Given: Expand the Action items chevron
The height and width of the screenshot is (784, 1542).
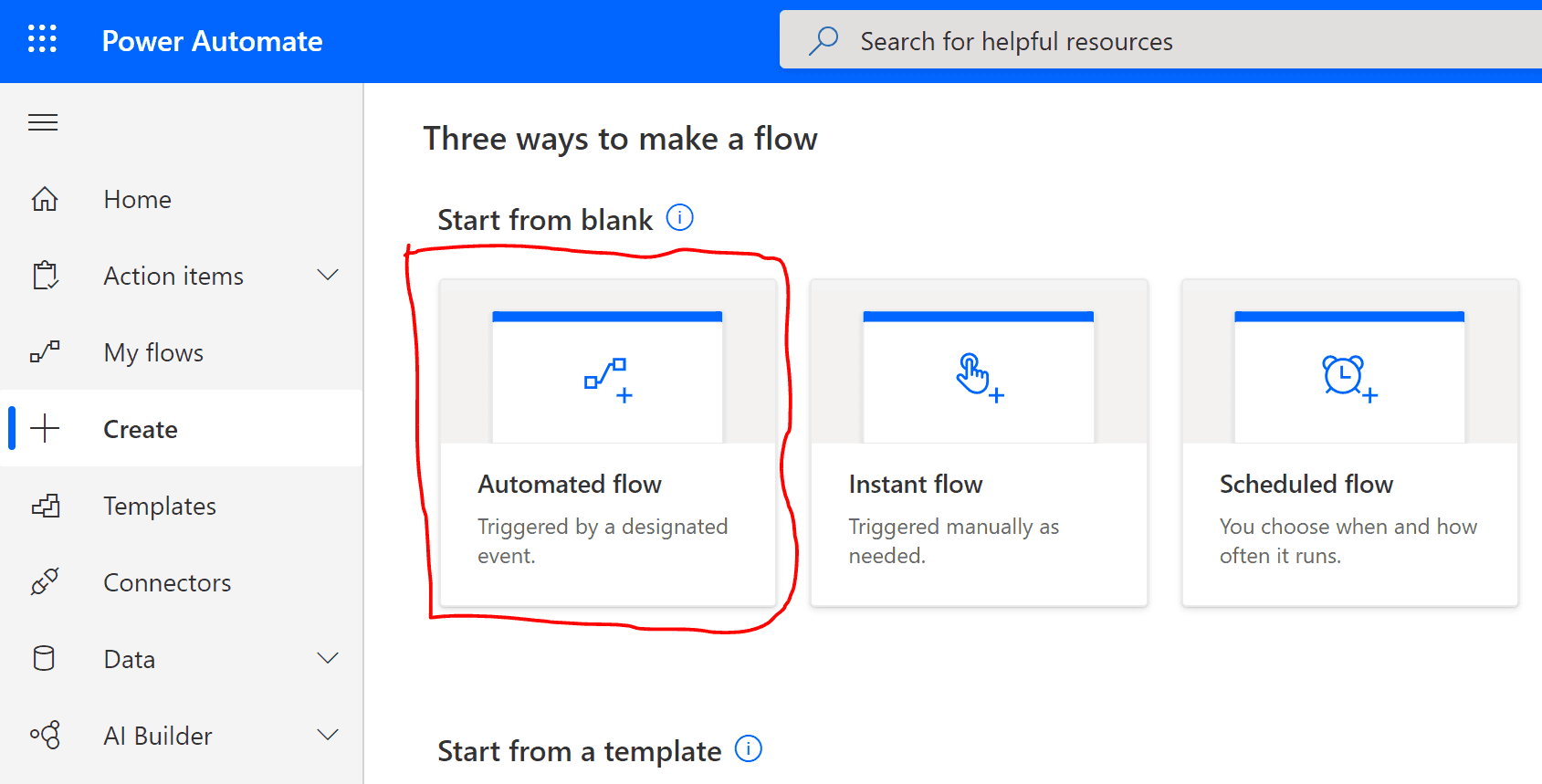Looking at the screenshot, I should [x=328, y=275].
